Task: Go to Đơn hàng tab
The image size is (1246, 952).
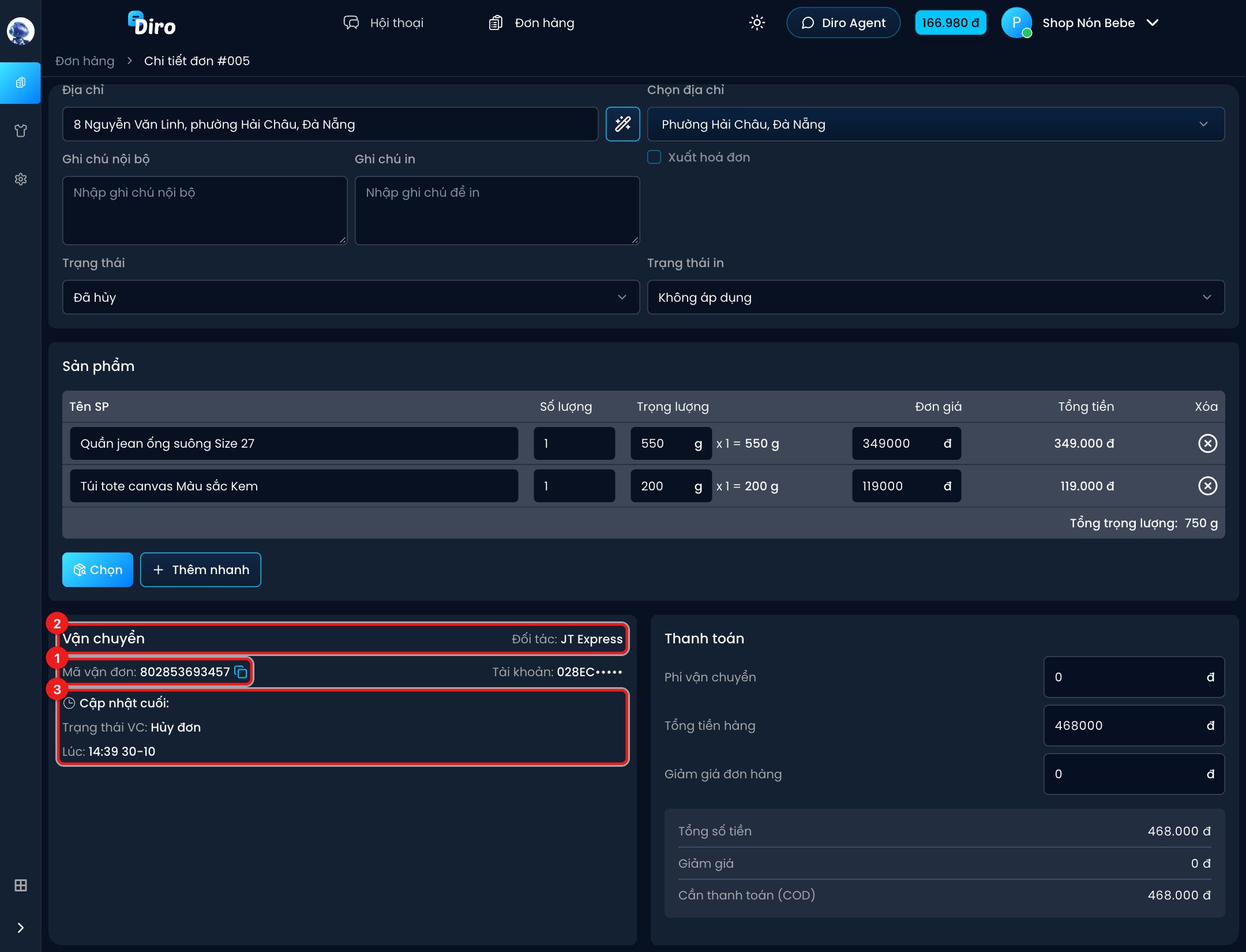Action: tap(531, 23)
